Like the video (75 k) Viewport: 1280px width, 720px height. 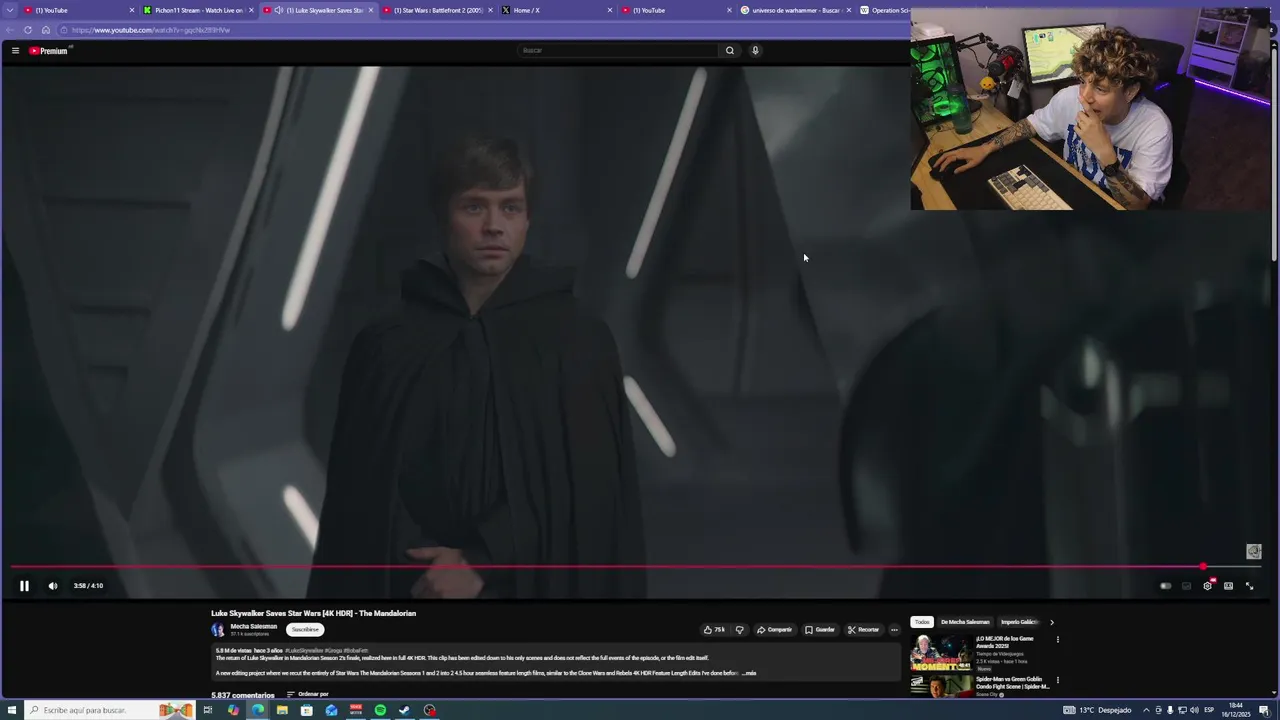[714, 630]
